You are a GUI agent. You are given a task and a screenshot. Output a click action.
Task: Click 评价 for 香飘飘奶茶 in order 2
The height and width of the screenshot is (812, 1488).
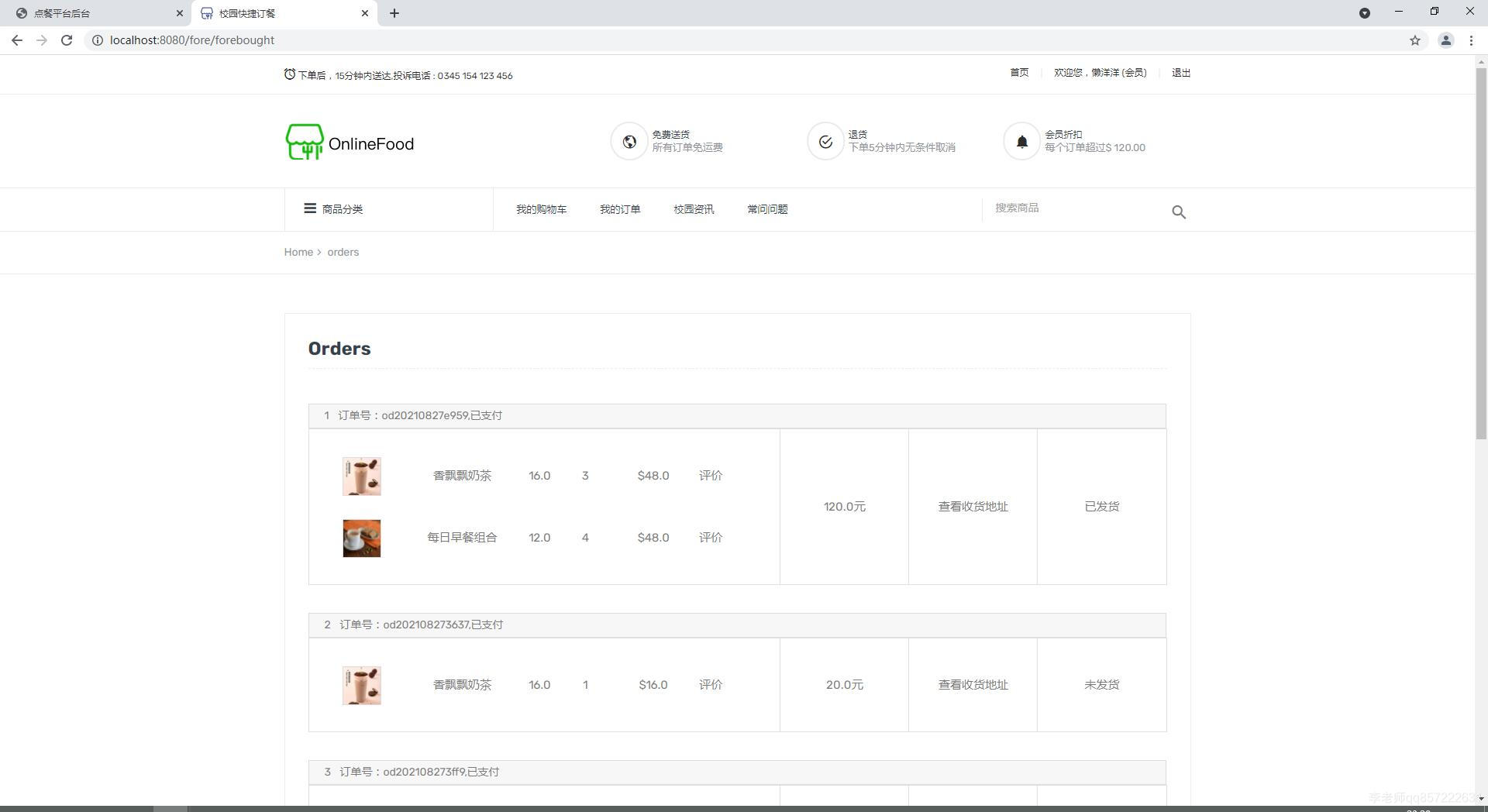coord(711,685)
